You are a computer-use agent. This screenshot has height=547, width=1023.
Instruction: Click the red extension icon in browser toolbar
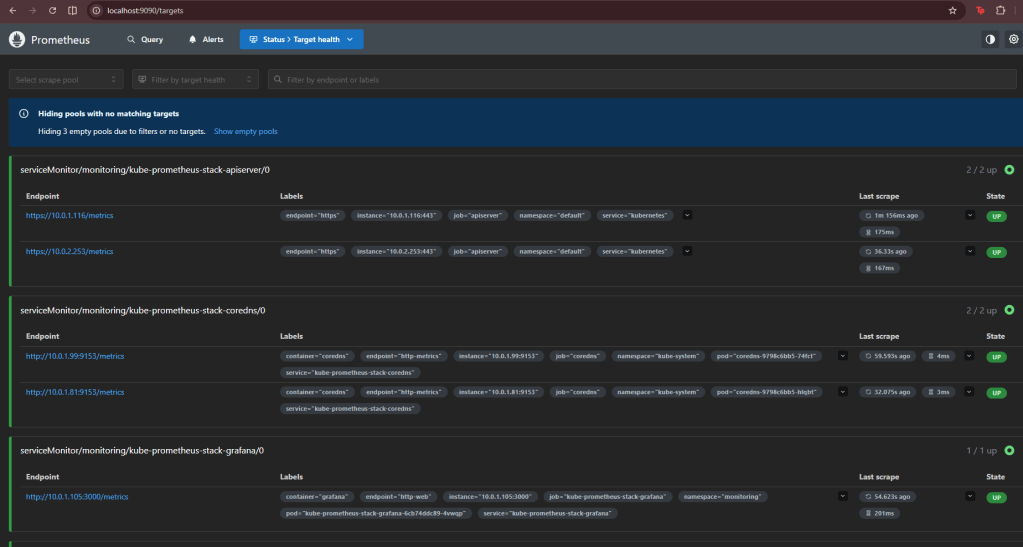tap(980, 10)
